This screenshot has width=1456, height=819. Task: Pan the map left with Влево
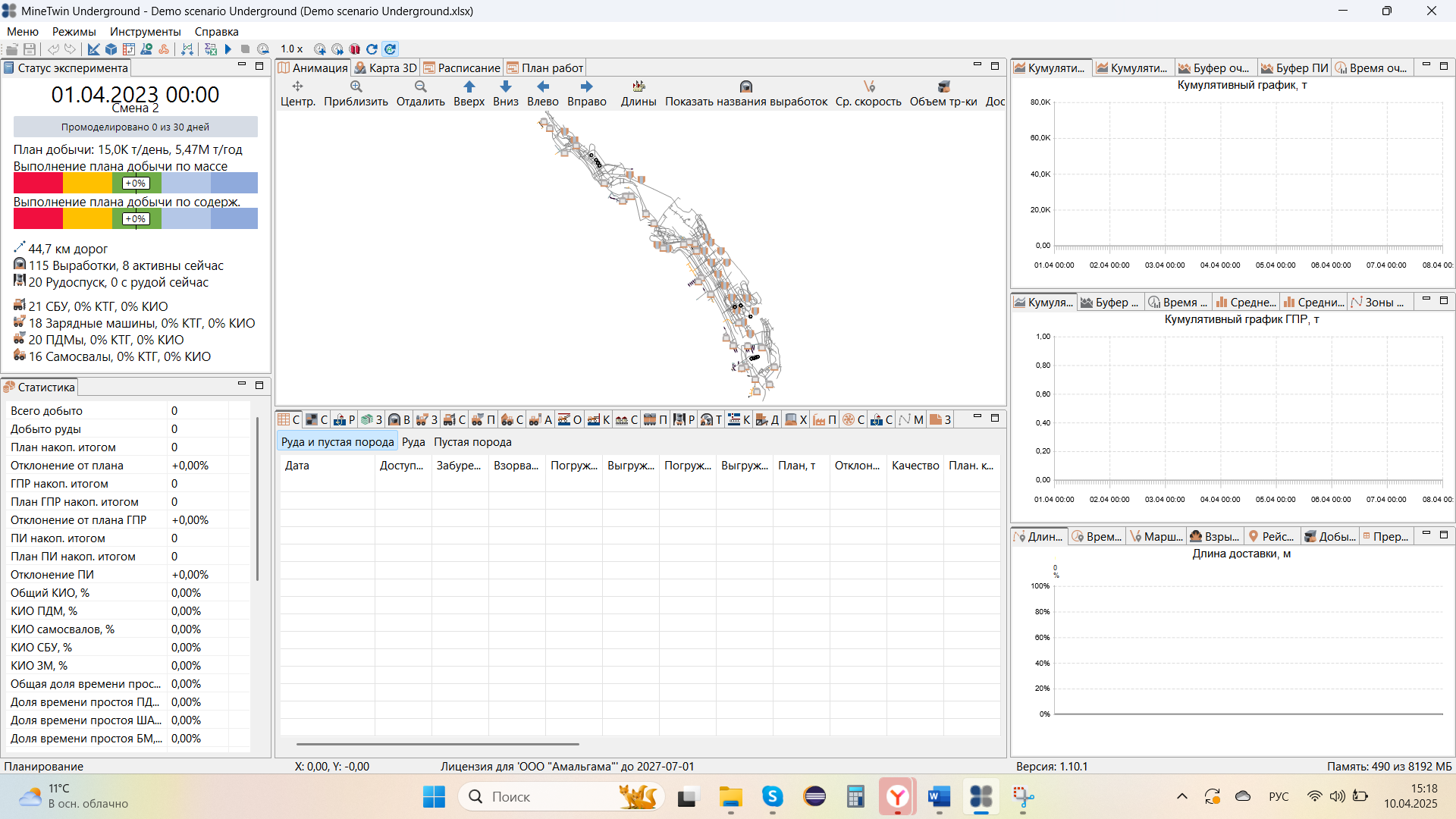pos(543,94)
